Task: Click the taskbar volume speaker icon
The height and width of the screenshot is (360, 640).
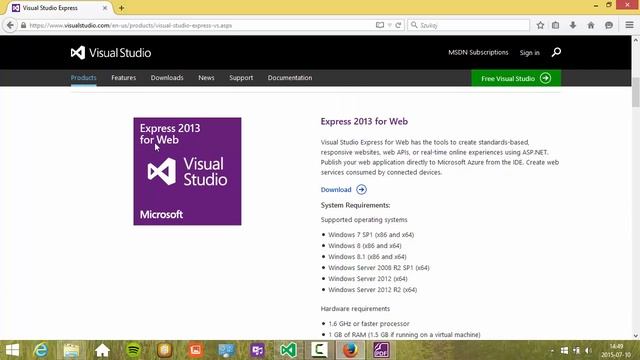Action: tap(588, 351)
